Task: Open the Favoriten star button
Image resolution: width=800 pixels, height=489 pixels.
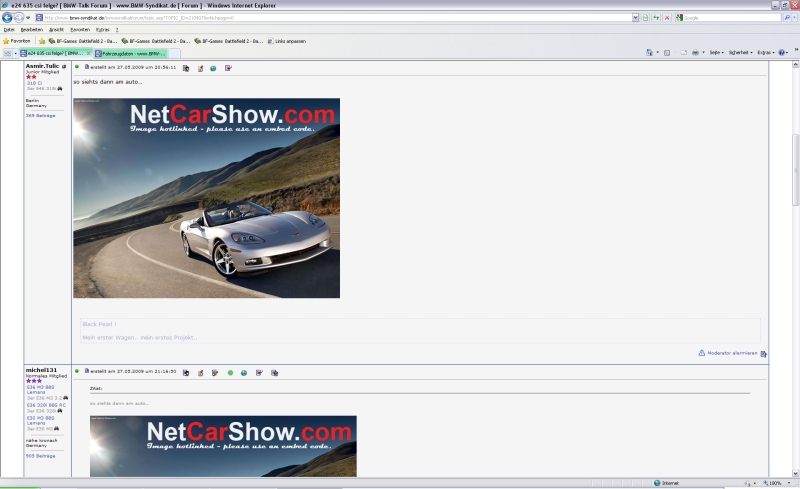Action: 17,41
